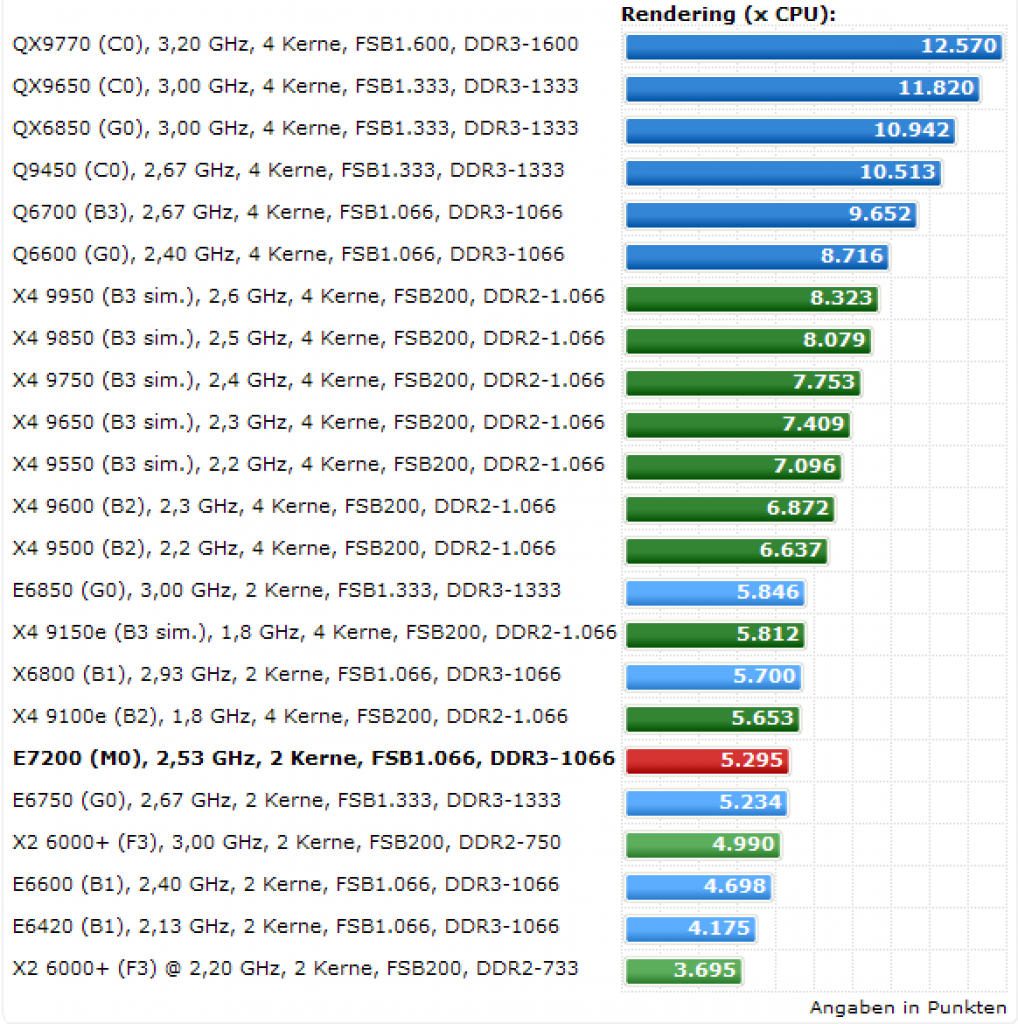This screenshot has height=1024, width=1018.
Task: Click the light blue bar showing 4.698
Action: (x=699, y=887)
